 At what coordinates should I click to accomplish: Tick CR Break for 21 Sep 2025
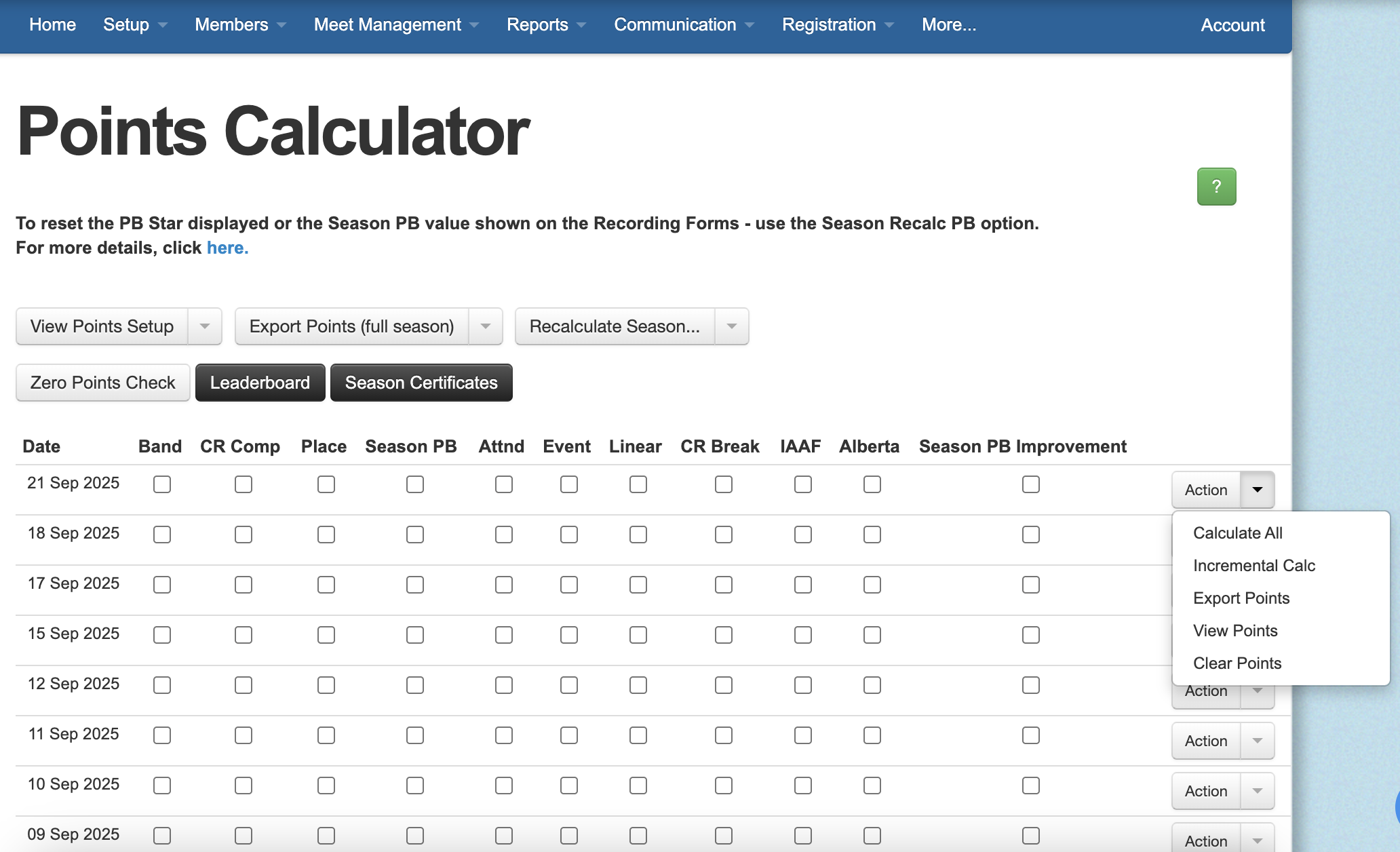[724, 484]
